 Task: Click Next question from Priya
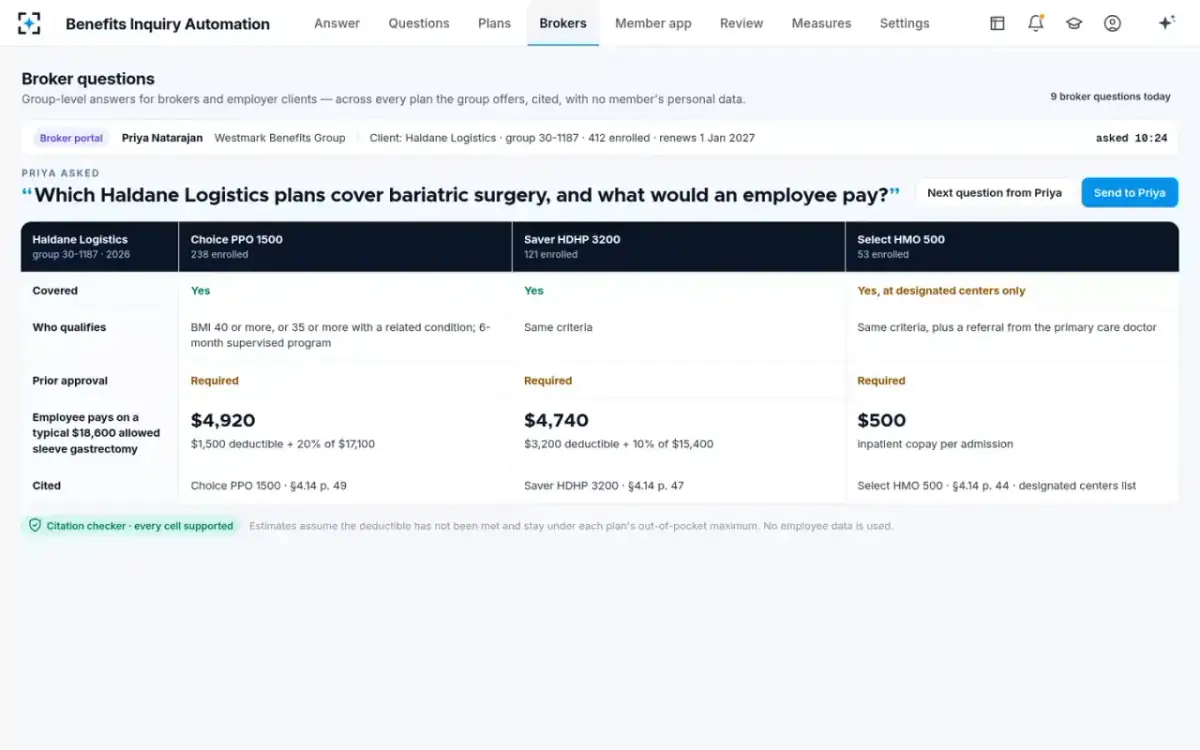[994, 193]
